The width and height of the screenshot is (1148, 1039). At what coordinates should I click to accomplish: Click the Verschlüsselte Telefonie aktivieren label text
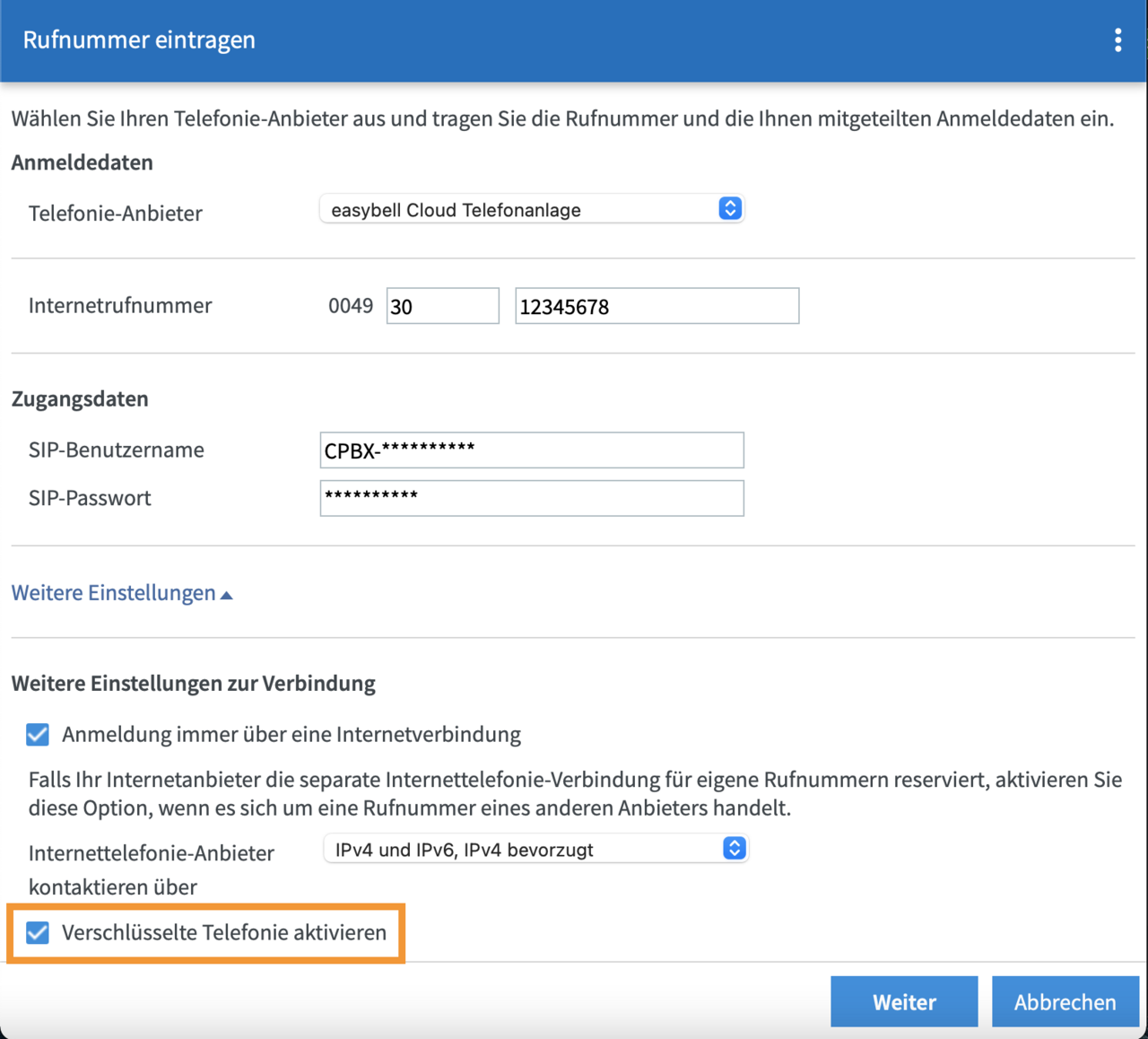pyautogui.click(x=223, y=933)
